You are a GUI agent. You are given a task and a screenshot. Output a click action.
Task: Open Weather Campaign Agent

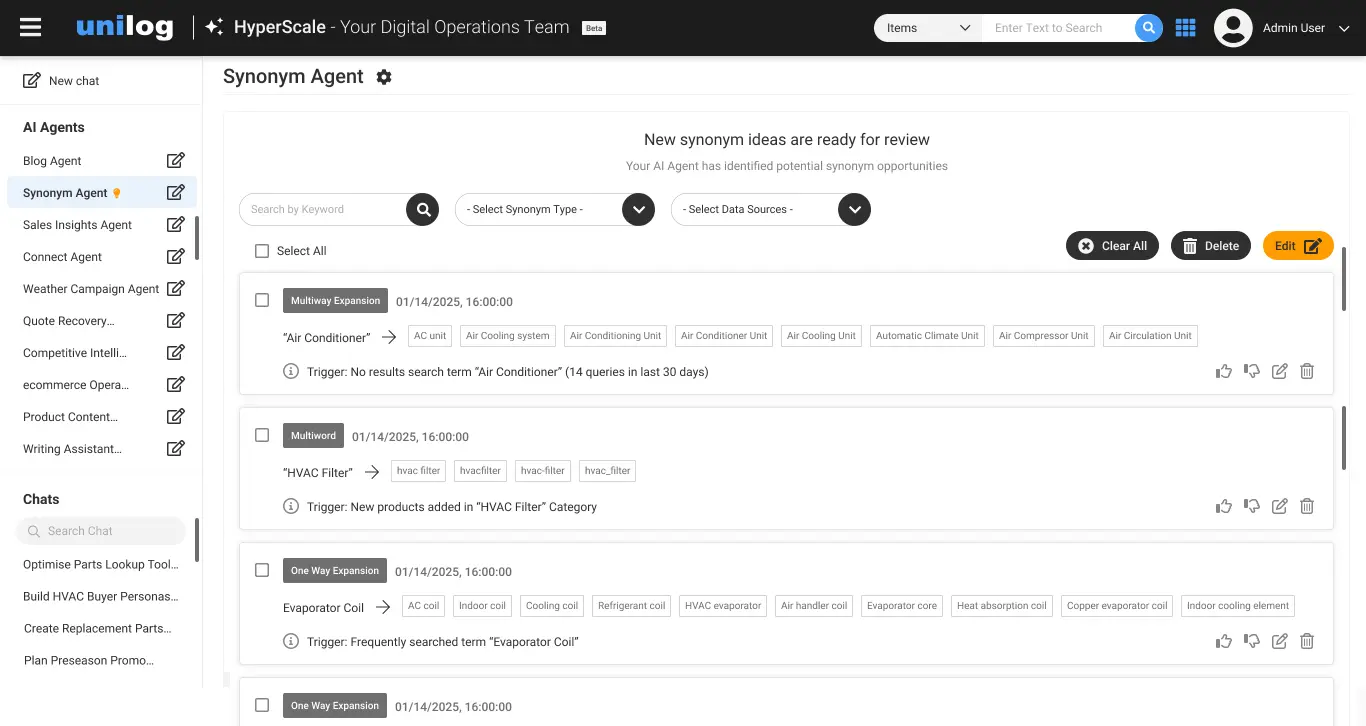91,289
